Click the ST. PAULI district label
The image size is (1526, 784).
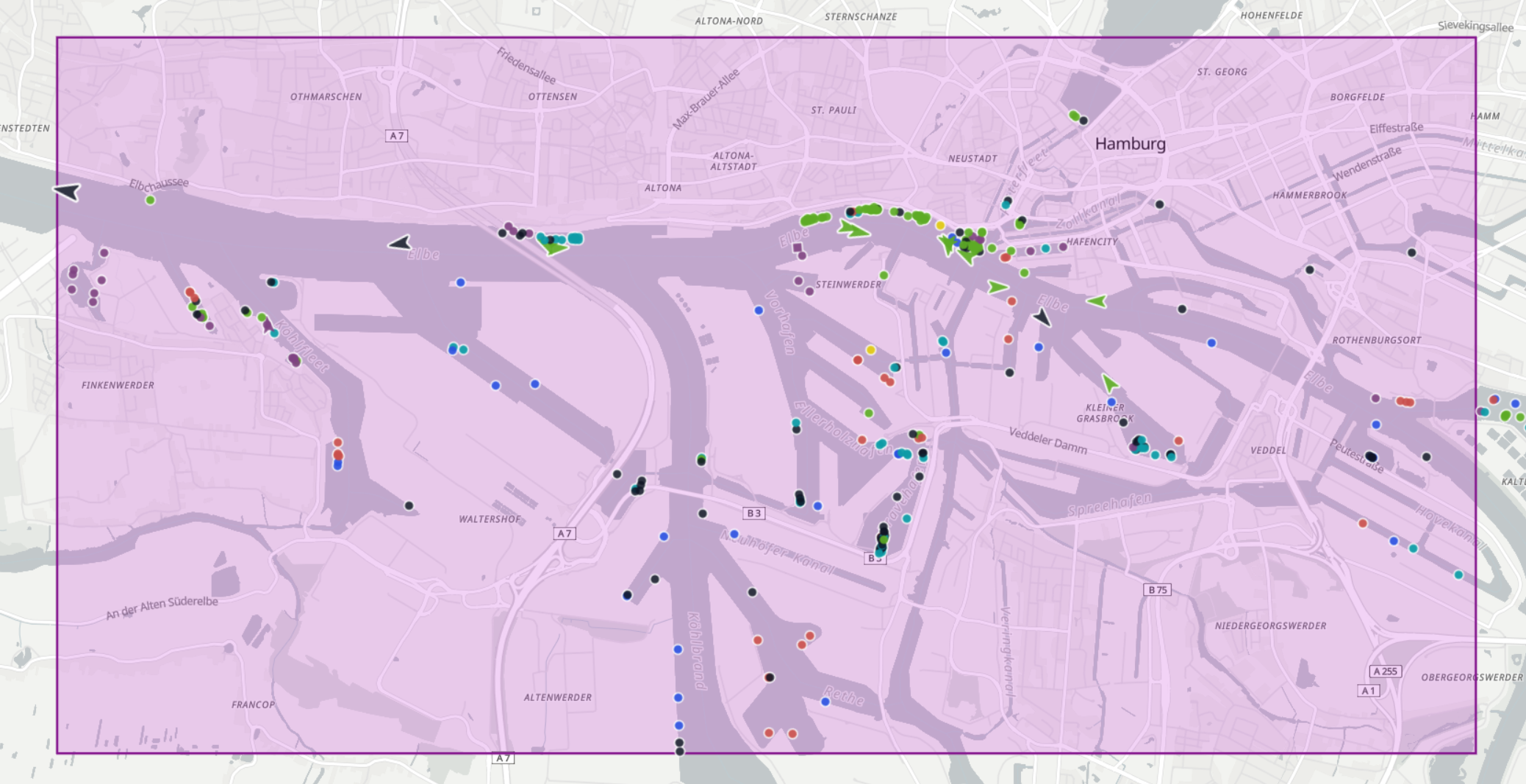pyautogui.click(x=834, y=110)
